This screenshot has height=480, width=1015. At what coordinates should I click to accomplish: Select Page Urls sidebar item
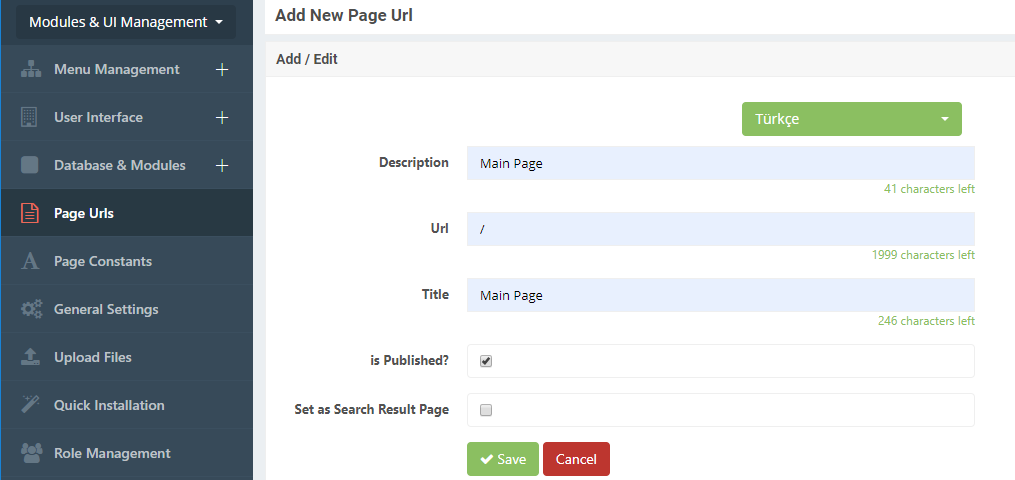click(x=127, y=213)
